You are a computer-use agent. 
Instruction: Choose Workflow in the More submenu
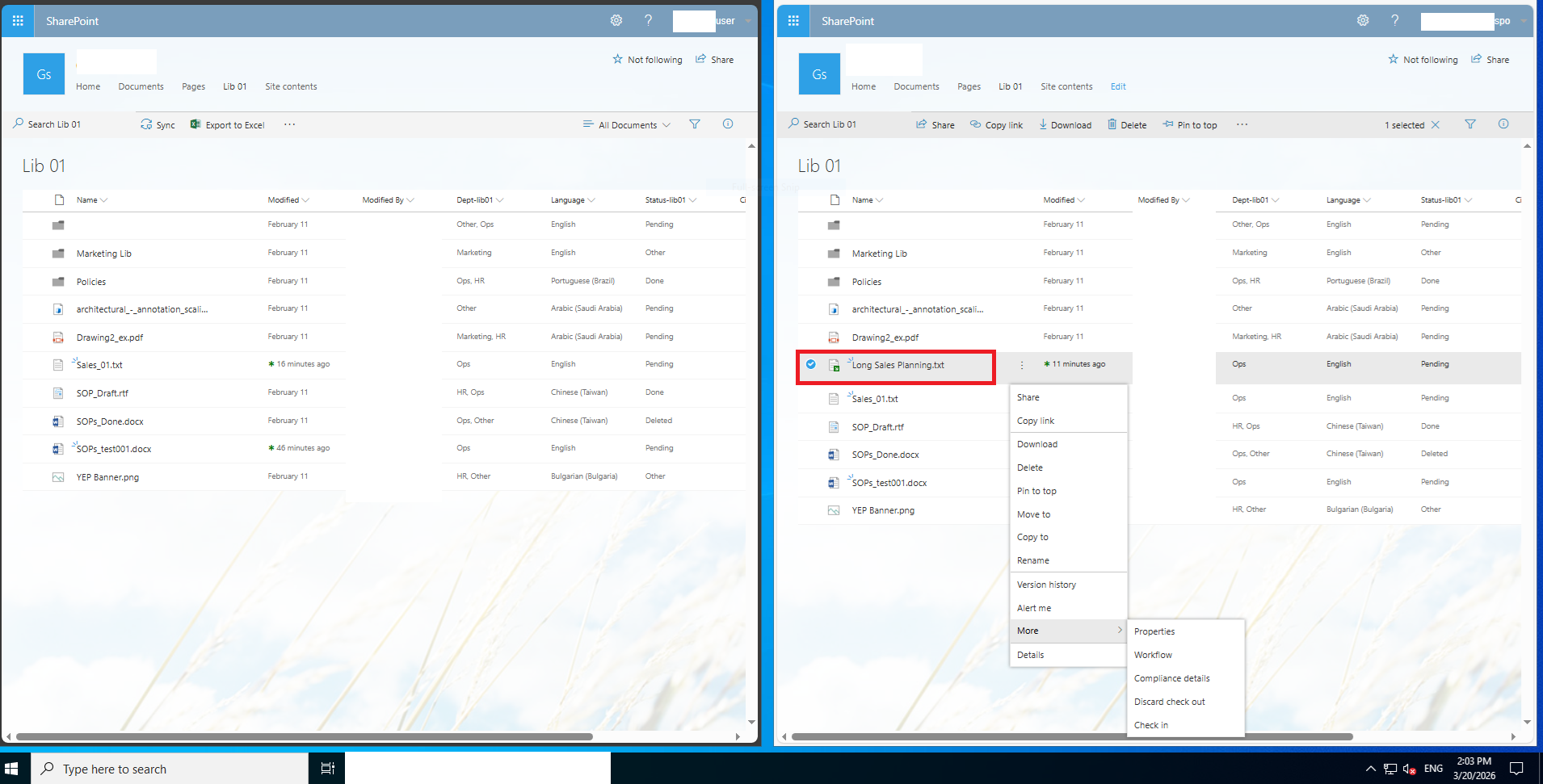1185,655
